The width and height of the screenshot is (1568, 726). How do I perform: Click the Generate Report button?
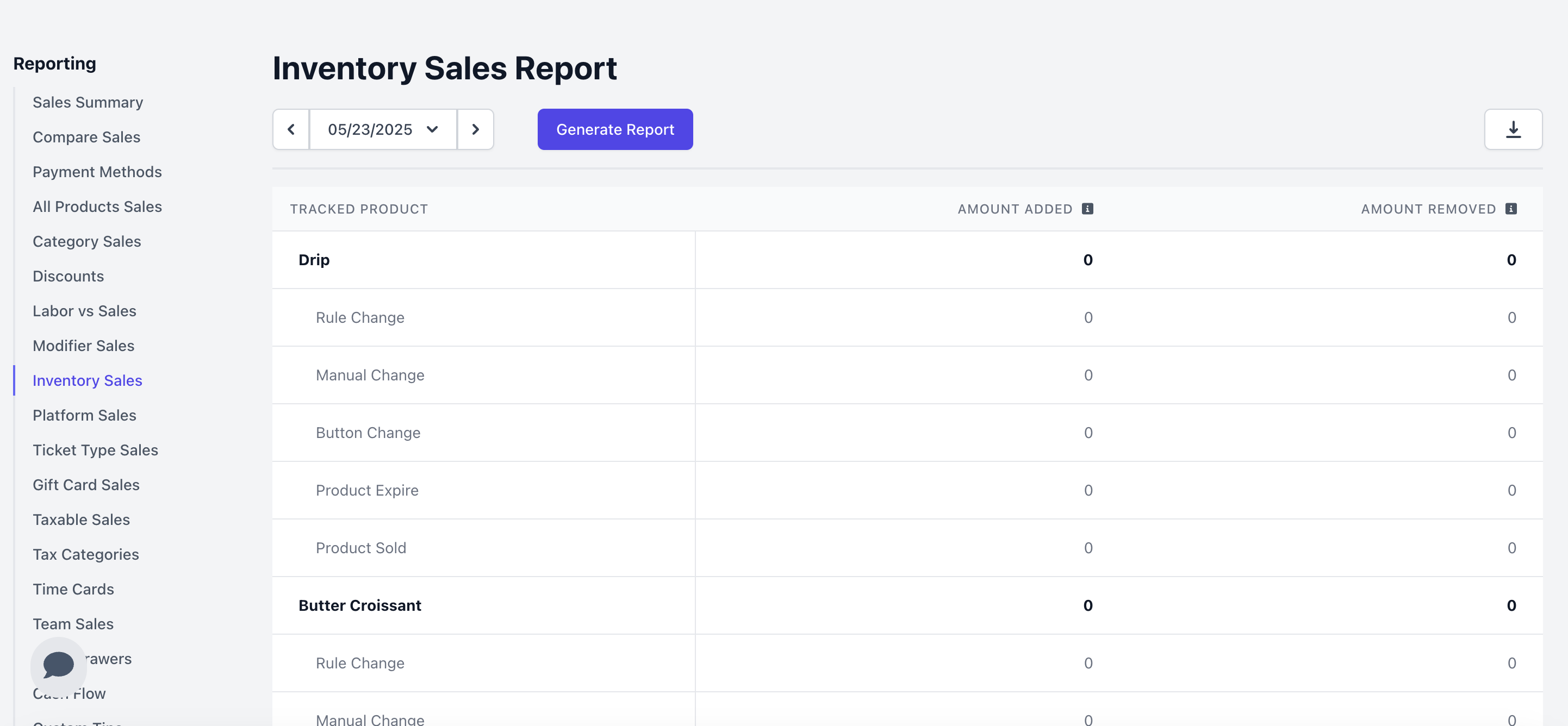click(x=615, y=129)
